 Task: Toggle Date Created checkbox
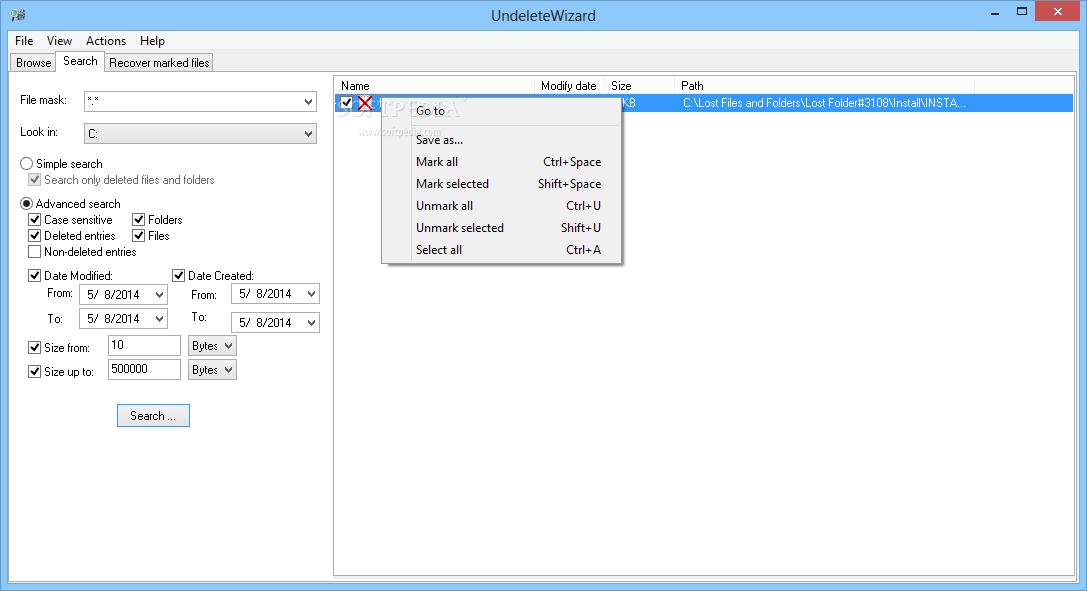click(x=179, y=276)
